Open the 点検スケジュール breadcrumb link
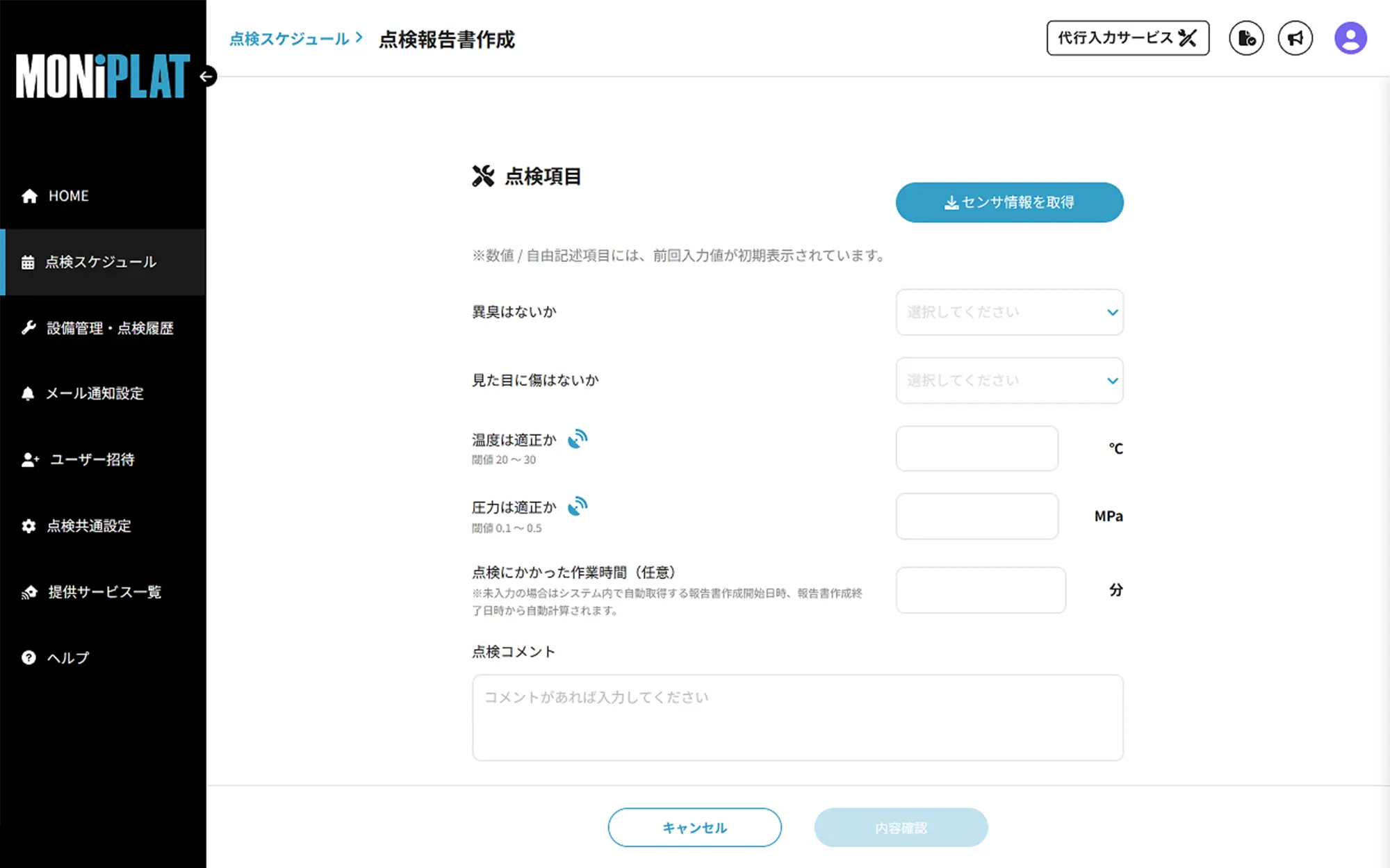1390x868 pixels. (288, 40)
